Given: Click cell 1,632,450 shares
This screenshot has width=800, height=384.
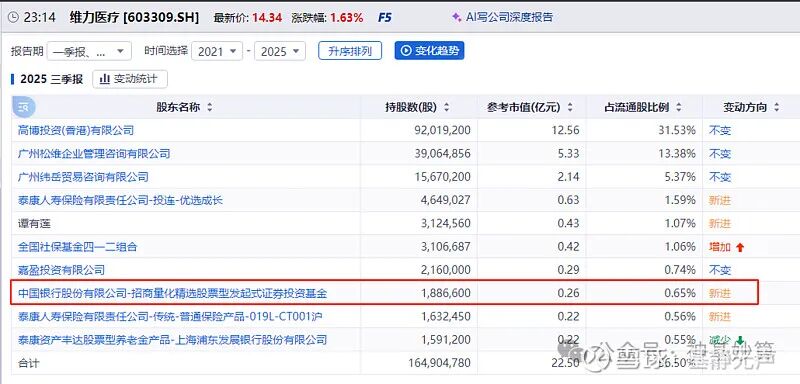Looking at the screenshot, I should pos(446,317).
